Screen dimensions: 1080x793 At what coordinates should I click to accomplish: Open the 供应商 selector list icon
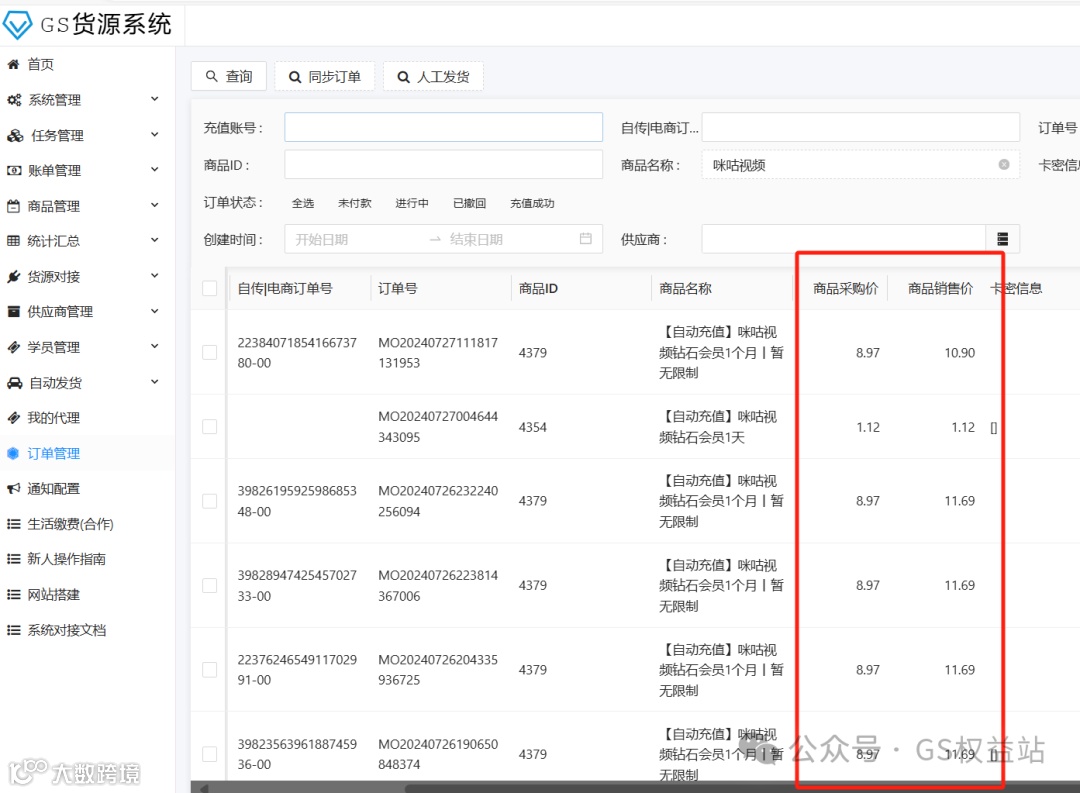pos(1002,239)
